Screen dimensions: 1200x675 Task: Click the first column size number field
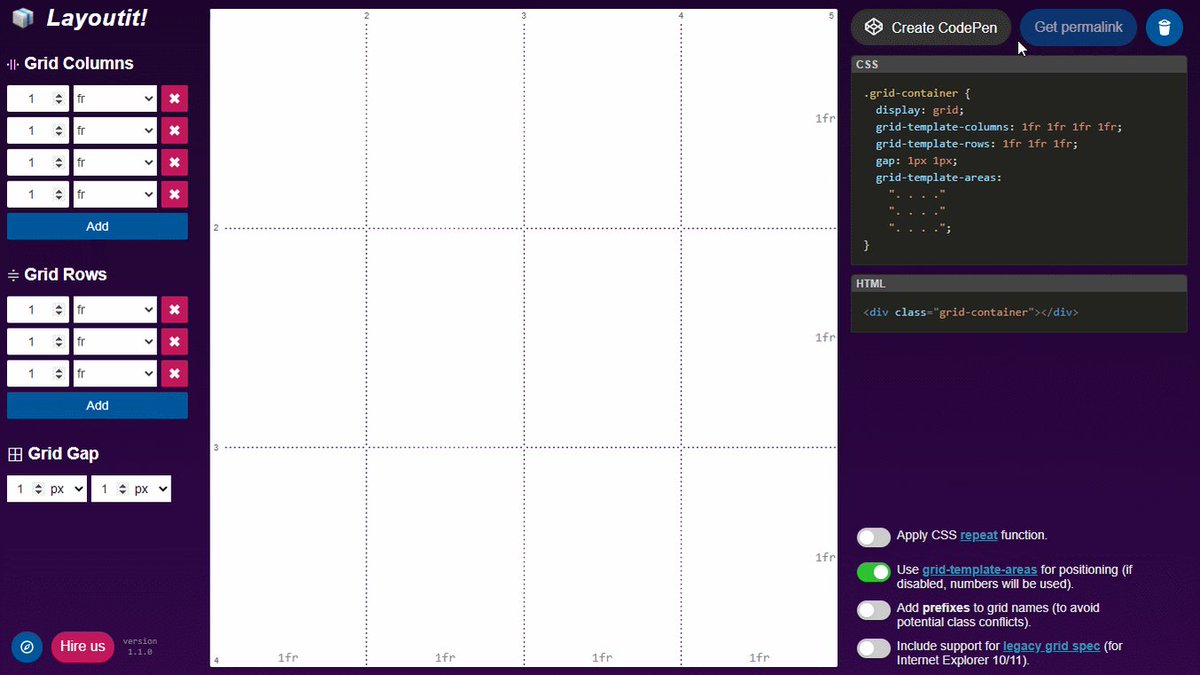click(x=38, y=98)
